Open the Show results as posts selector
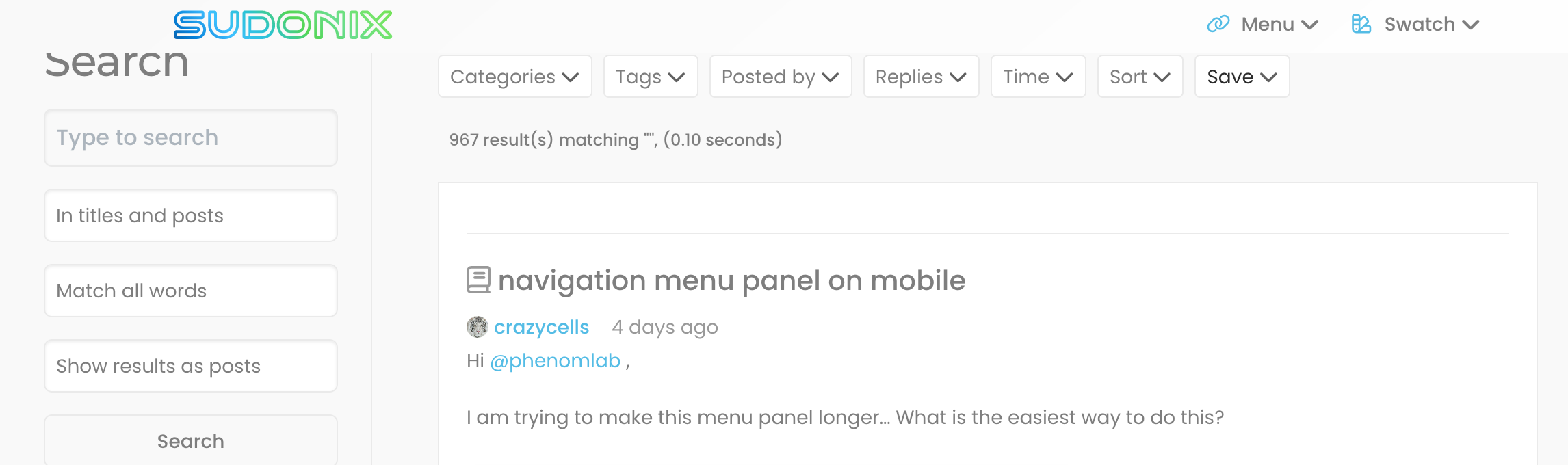Image resolution: width=1568 pixels, height=465 pixels. pos(191,366)
